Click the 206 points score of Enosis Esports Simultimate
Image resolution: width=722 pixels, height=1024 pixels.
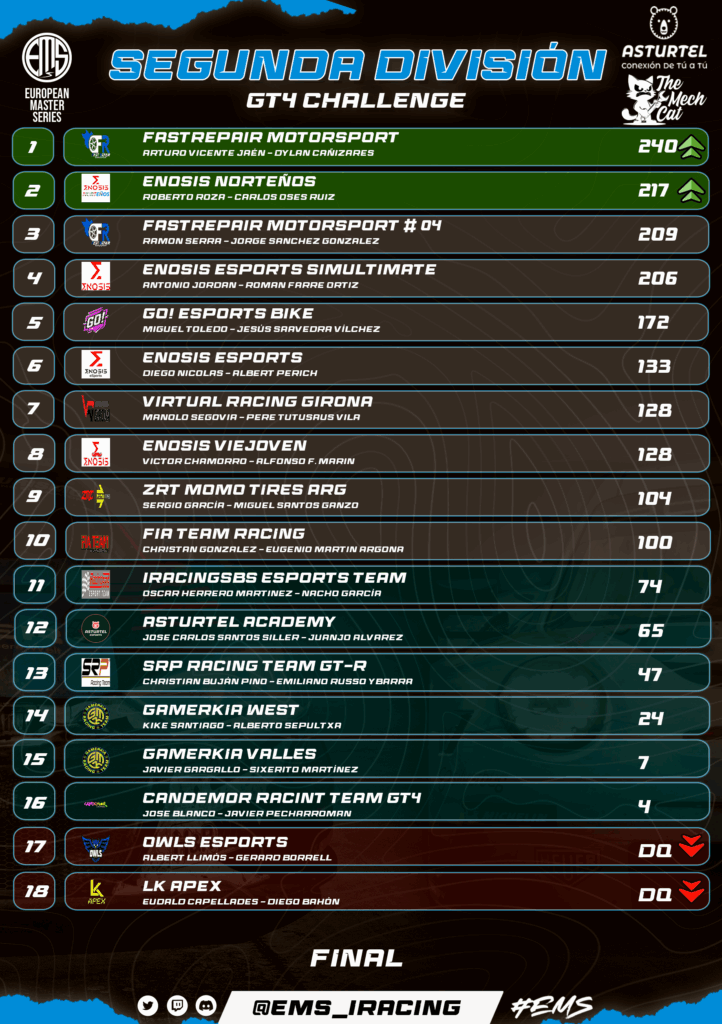657,279
